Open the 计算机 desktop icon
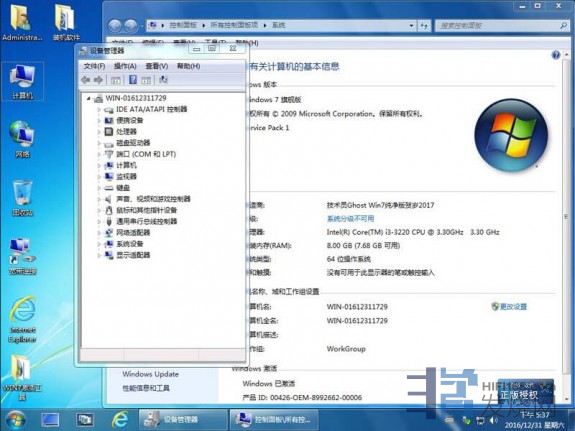 click(x=23, y=81)
